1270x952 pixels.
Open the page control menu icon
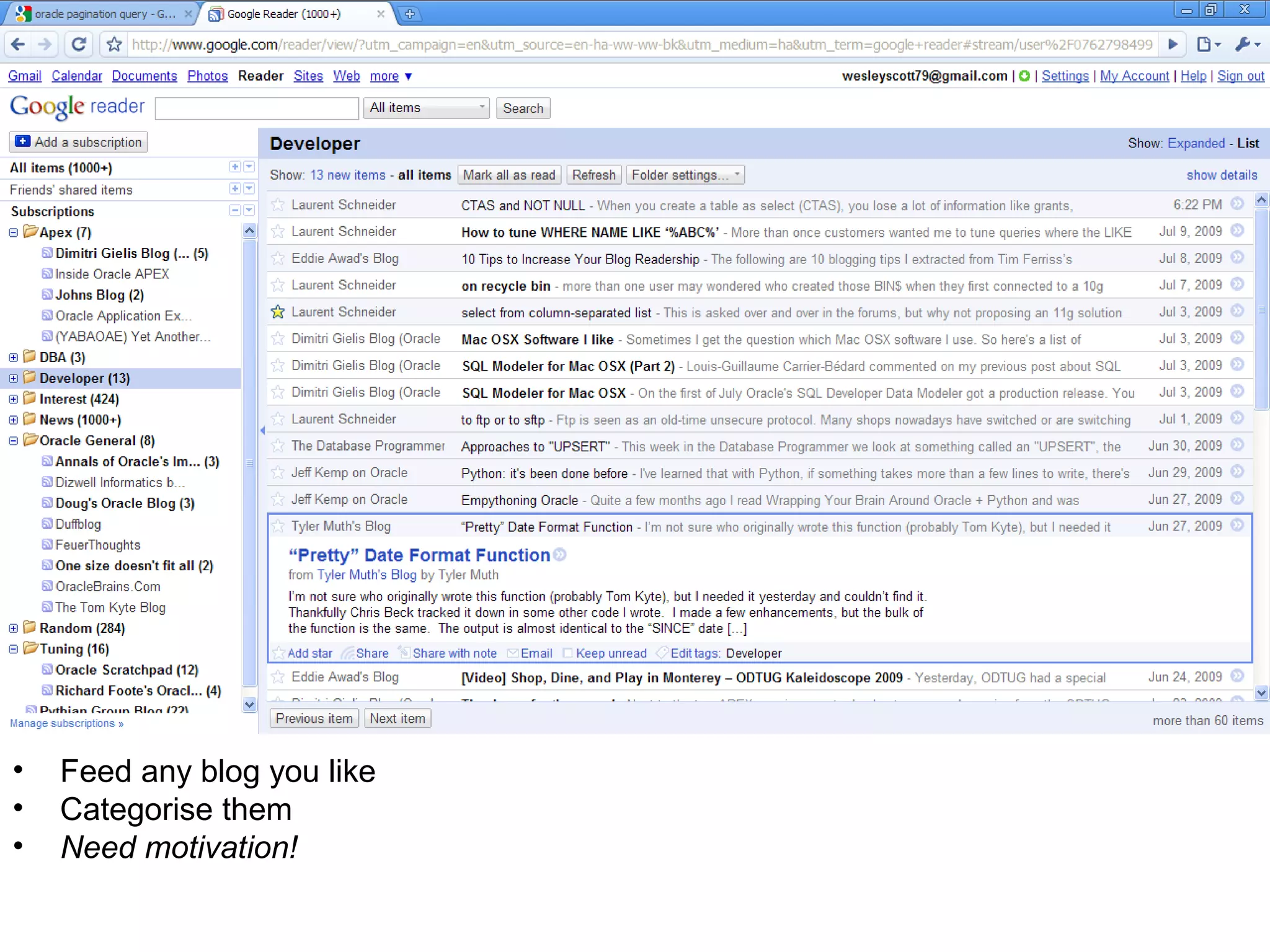1208,44
